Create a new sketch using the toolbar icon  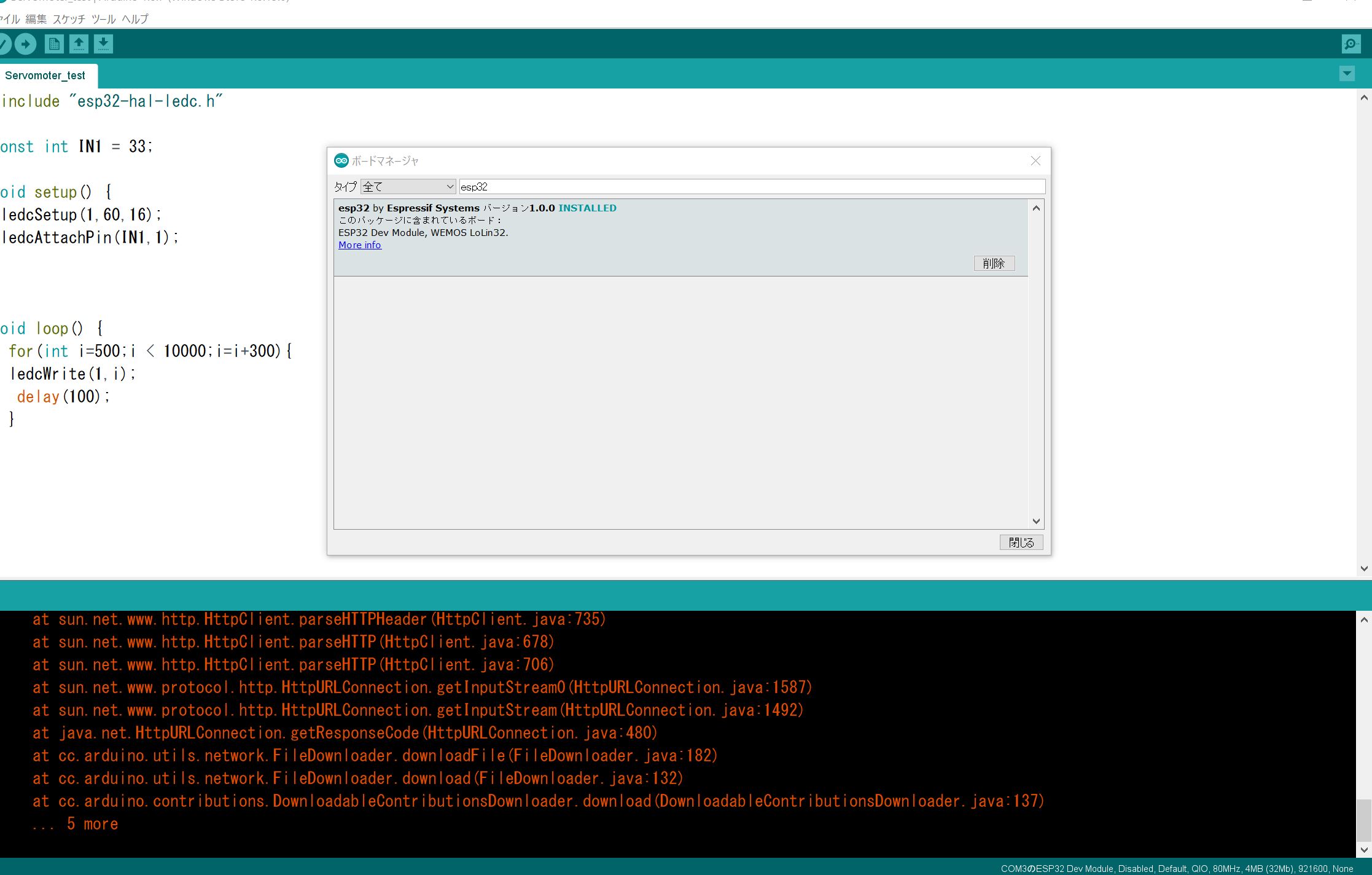[x=55, y=44]
